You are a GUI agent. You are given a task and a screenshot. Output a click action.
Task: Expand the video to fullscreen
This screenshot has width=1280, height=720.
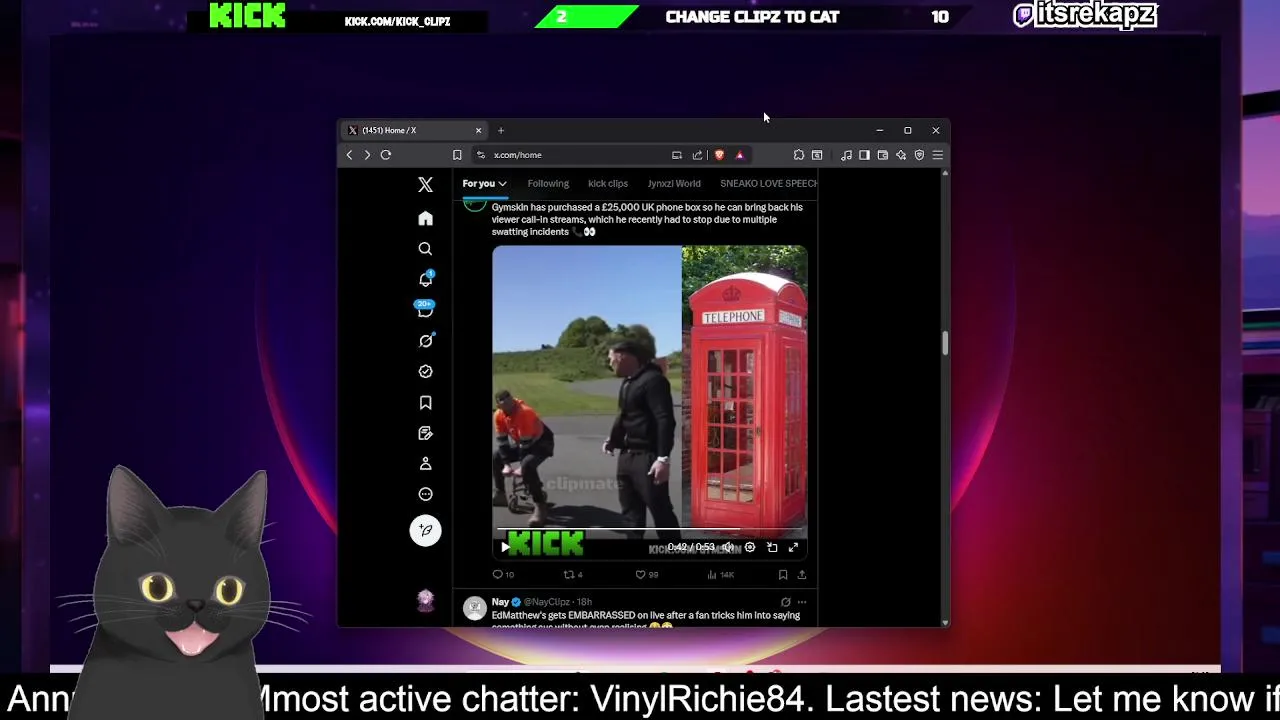pos(793,547)
